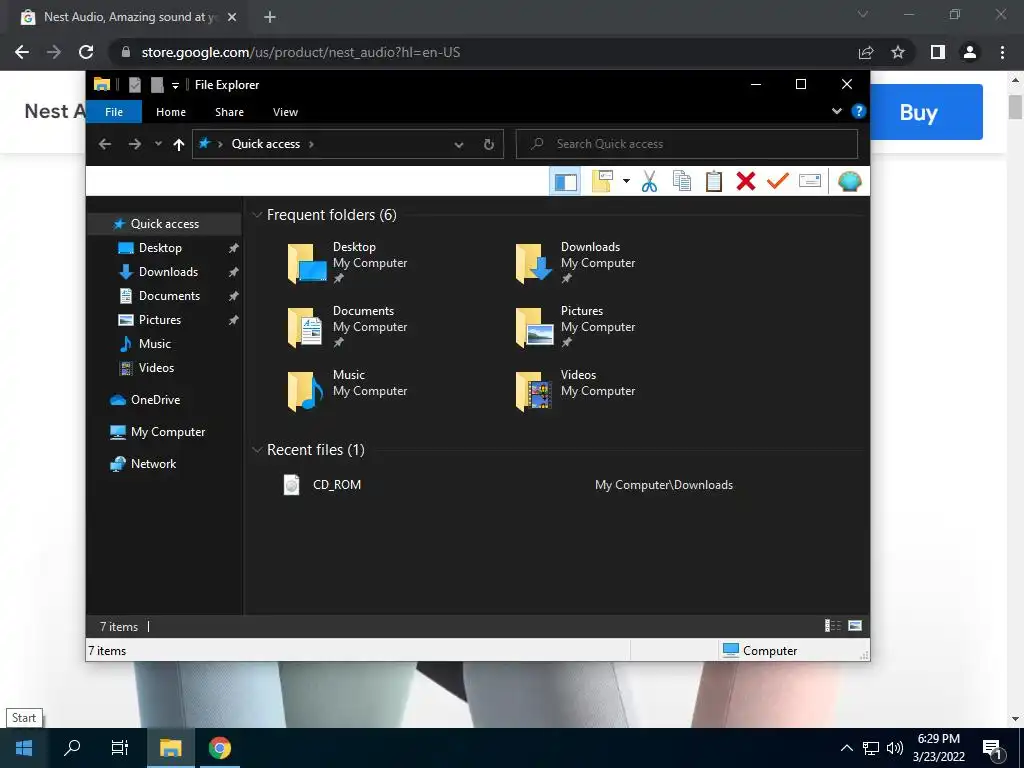Go forward in File Explorer
Viewport: 1024px width, 768px height.
(135, 144)
